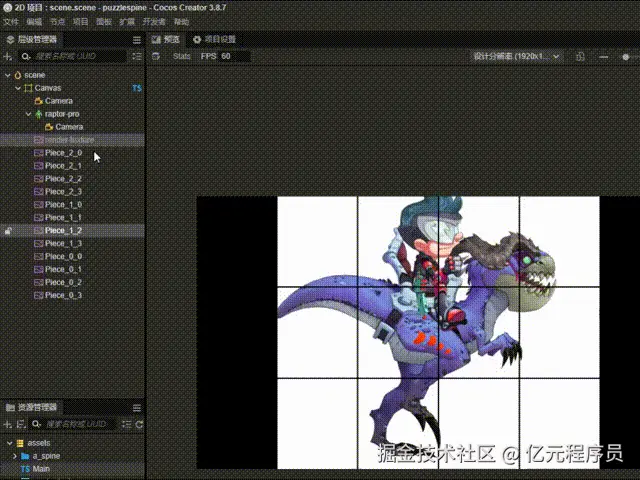The image size is (640, 480).
Task: Open the 编辑 menu
Action: 34,22
